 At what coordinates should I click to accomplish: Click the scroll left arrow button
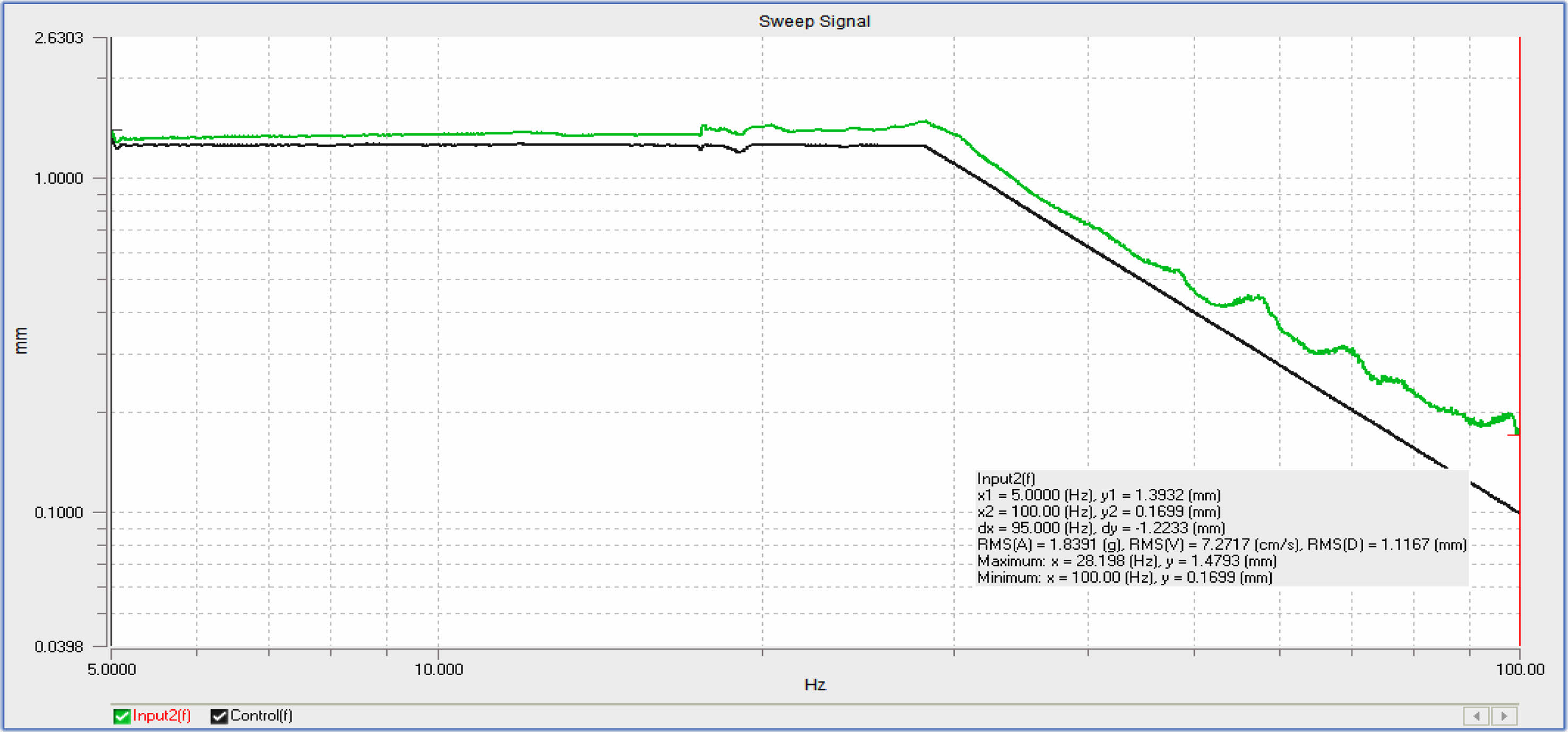pos(1476,716)
